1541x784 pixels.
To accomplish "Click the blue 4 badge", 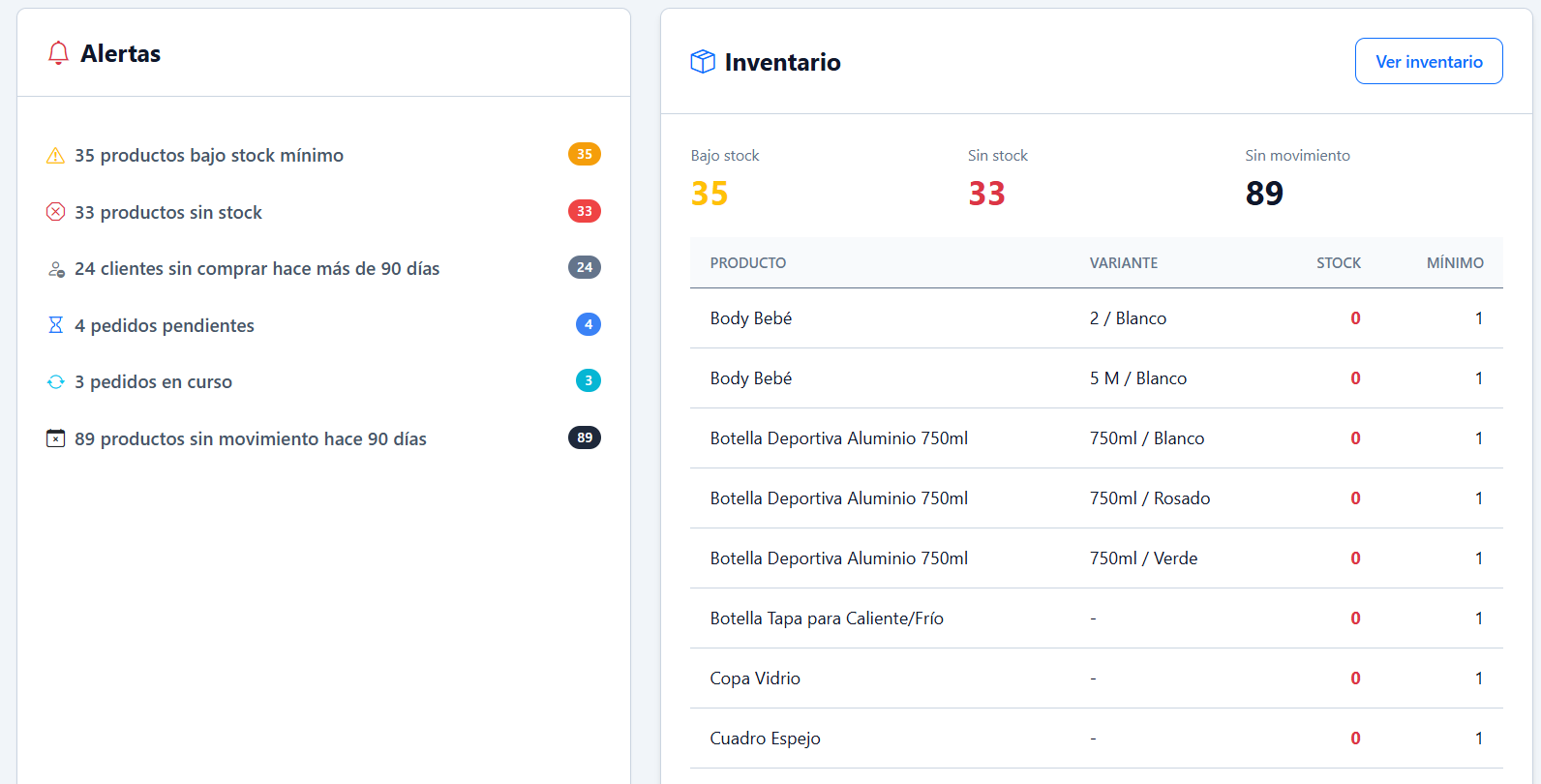I will coord(589,324).
